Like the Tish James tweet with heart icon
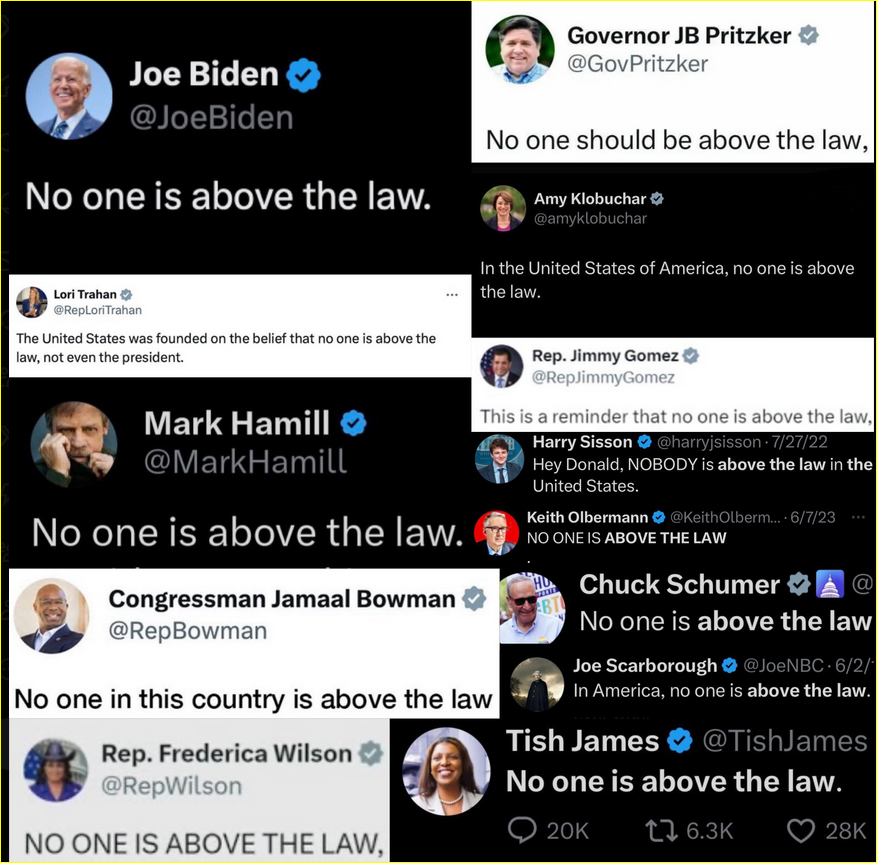 click(801, 831)
